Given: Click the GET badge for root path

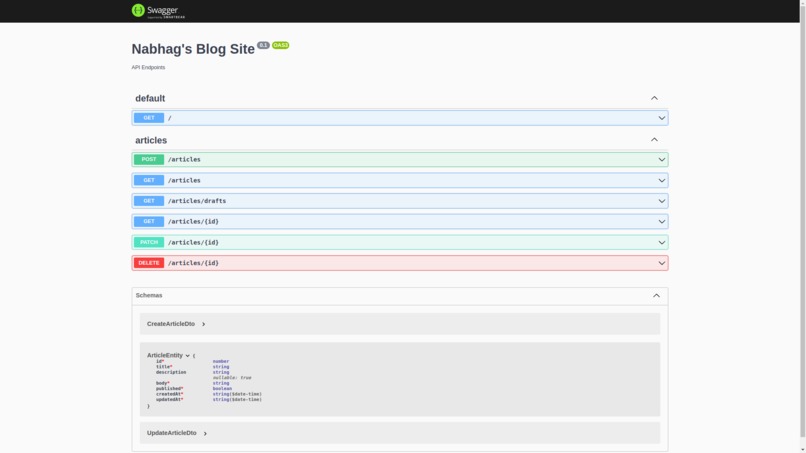Looking at the screenshot, I should pyautogui.click(x=149, y=118).
